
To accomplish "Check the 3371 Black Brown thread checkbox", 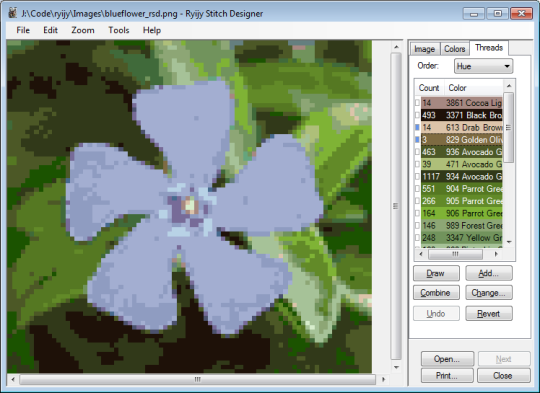I will (417, 115).
